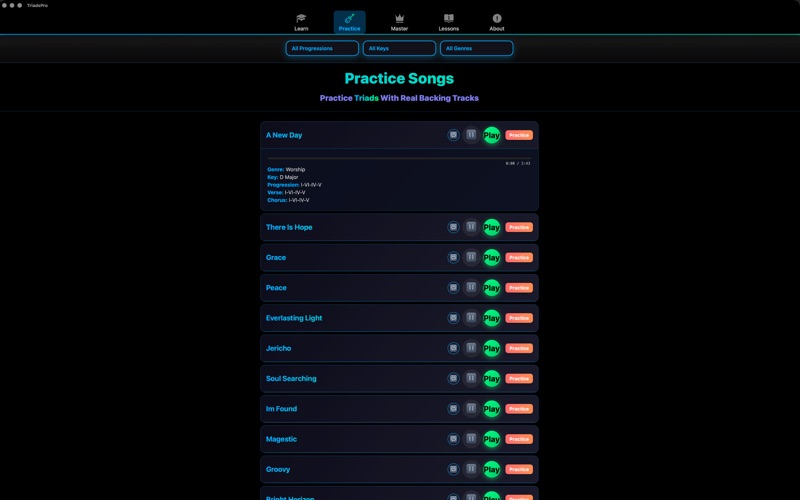Play the Everlasting Light backing track
This screenshot has height=500, width=800.
point(492,318)
